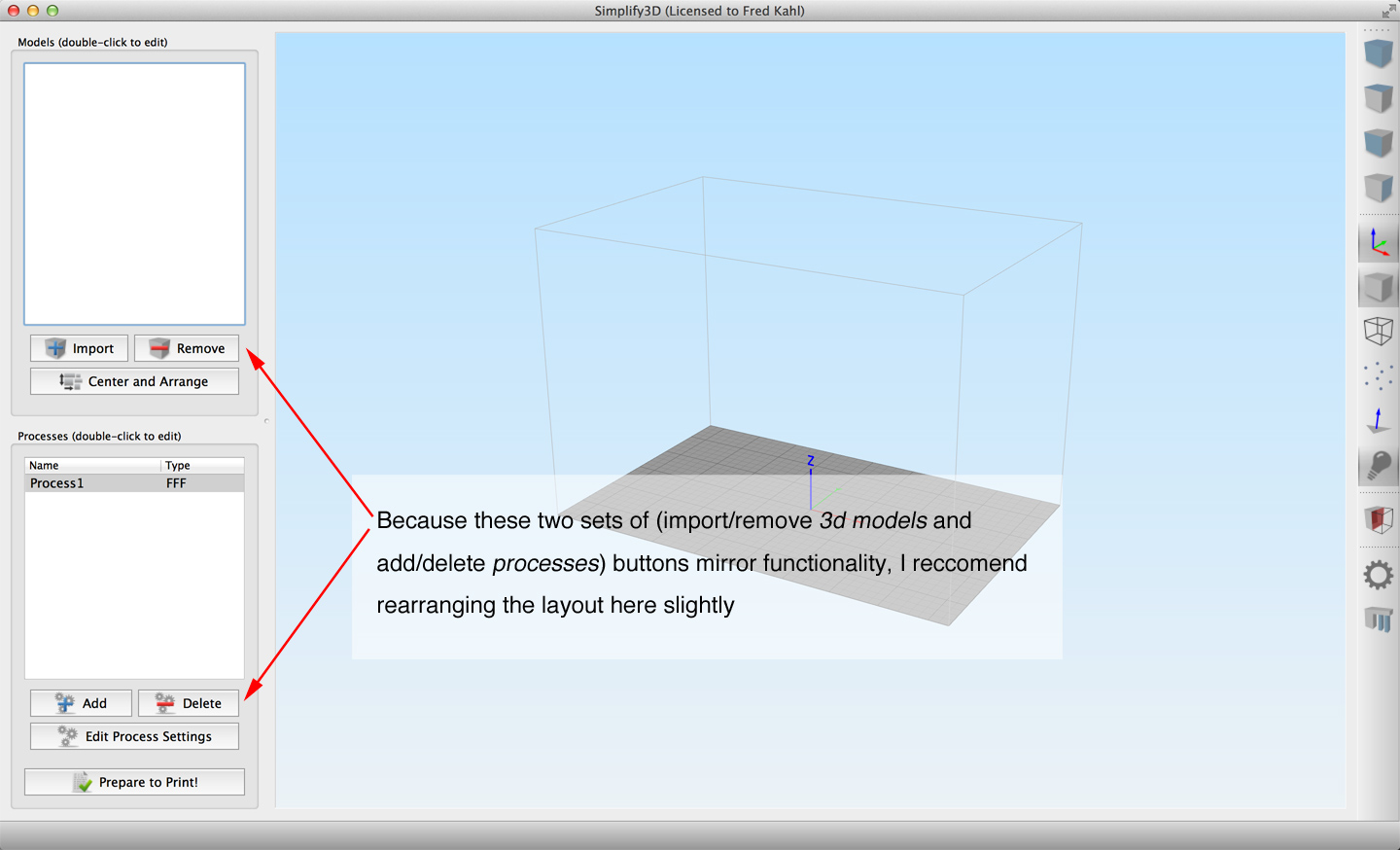The height and width of the screenshot is (850, 1400).
Task: Open Edit Process Settings
Action: tap(134, 736)
